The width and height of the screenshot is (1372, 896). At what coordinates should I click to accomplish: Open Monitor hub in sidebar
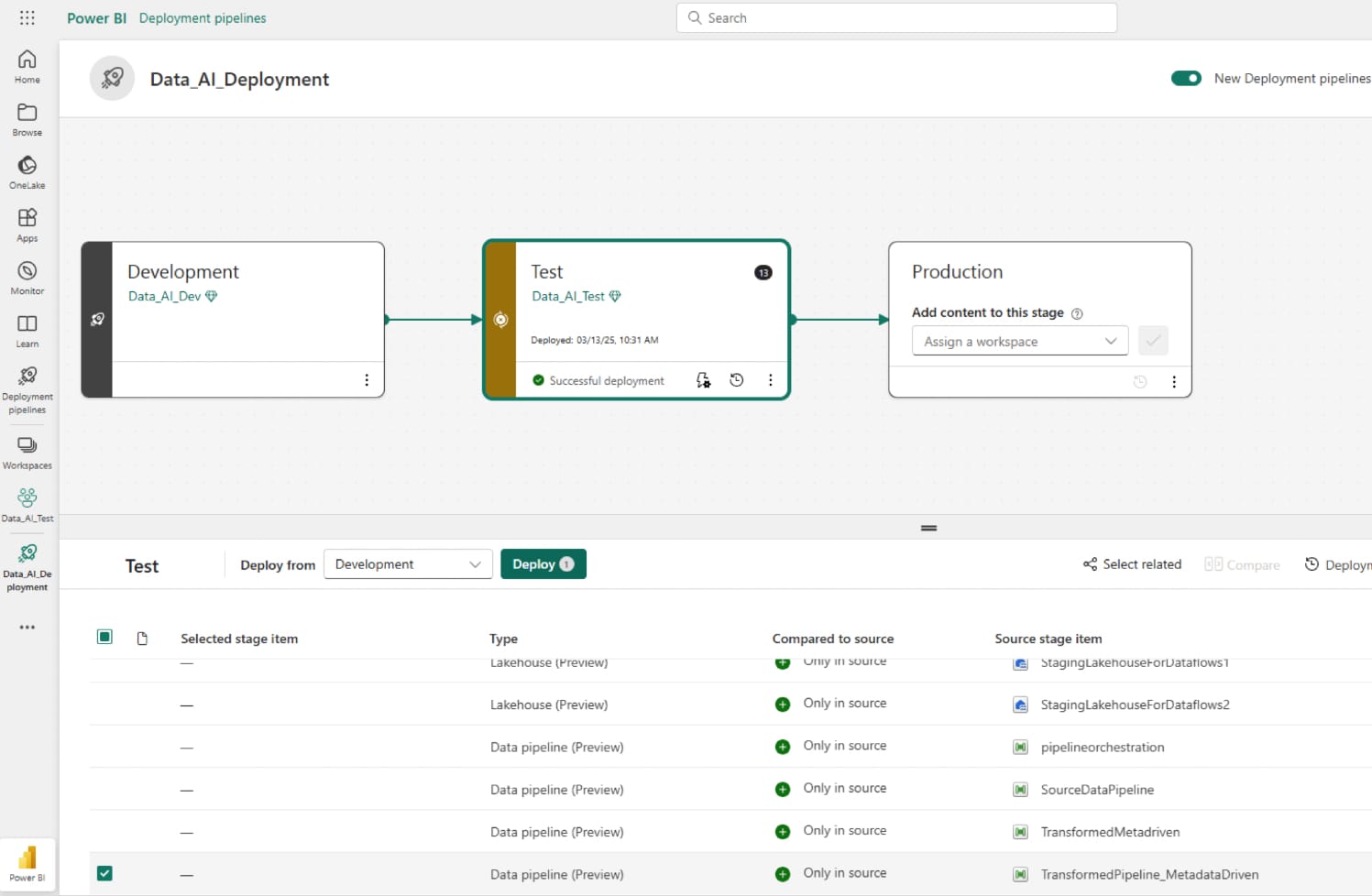(x=27, y=279)
